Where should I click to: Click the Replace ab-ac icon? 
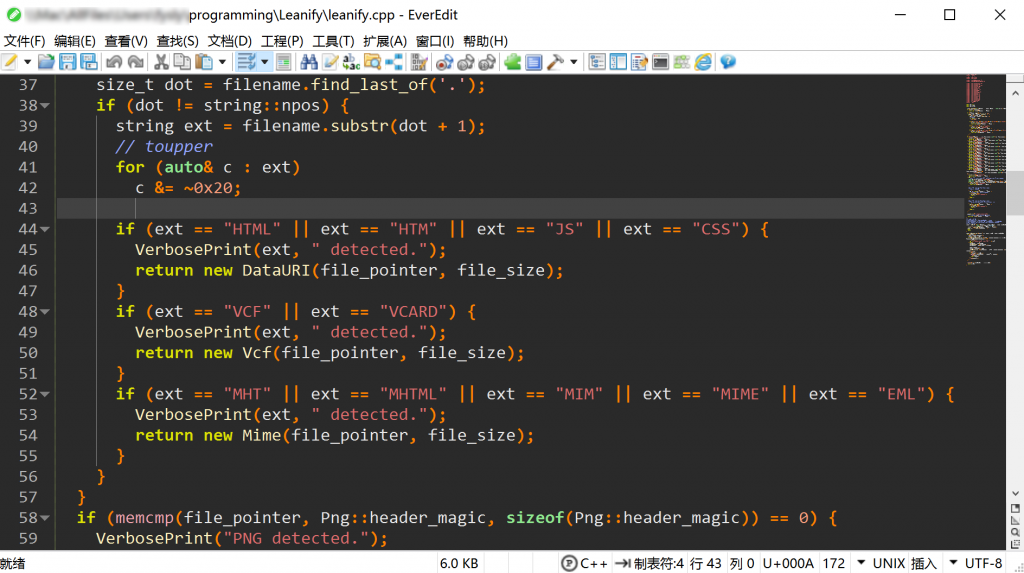click(351, 62)
